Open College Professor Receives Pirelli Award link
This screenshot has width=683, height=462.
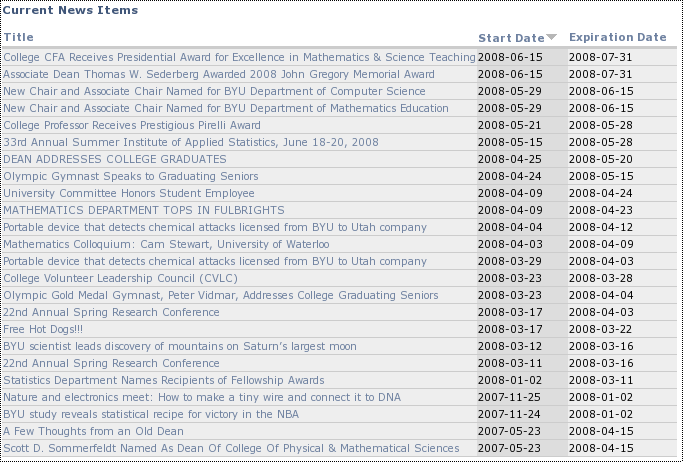132,125
